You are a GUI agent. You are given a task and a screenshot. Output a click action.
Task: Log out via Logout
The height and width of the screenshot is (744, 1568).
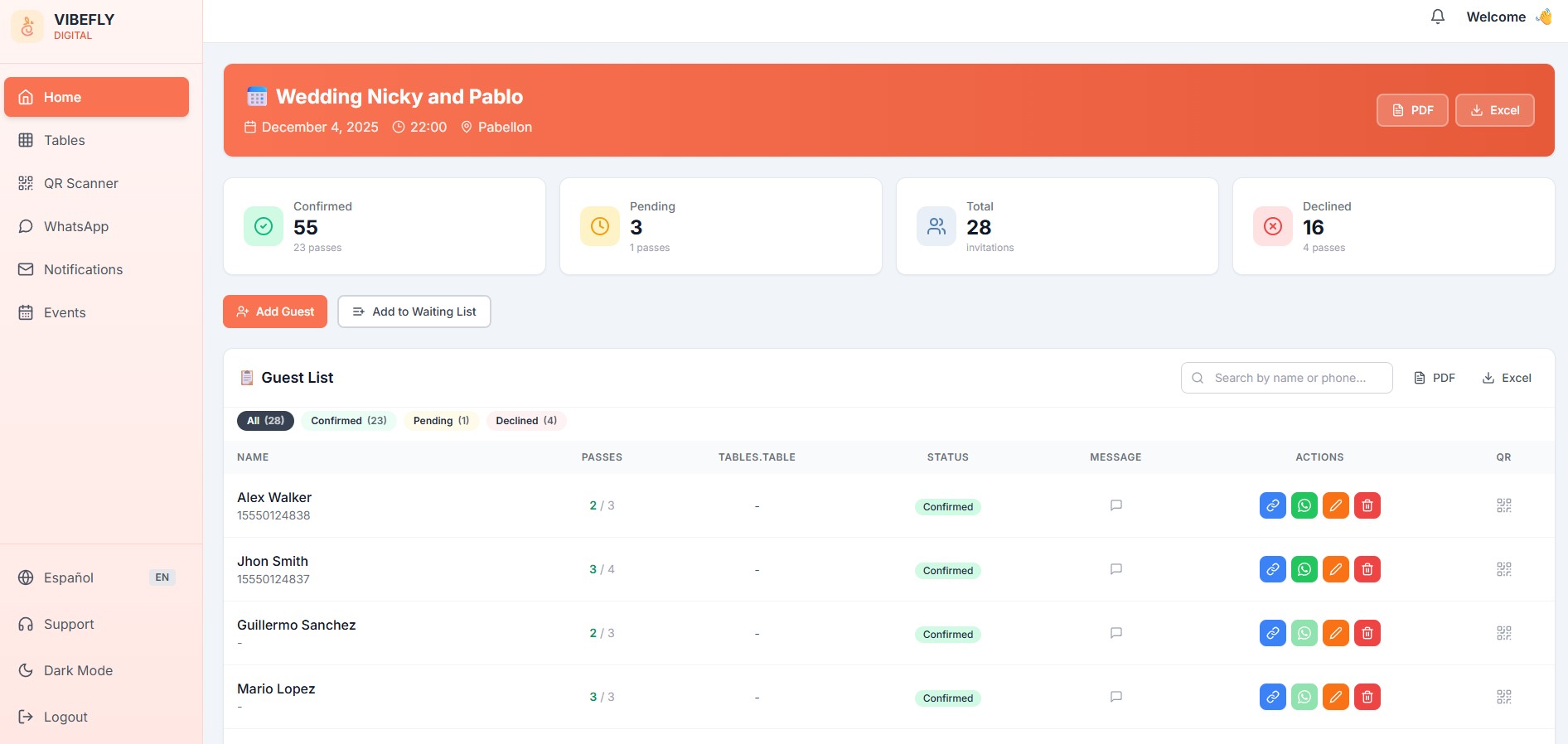pos(96,717)
